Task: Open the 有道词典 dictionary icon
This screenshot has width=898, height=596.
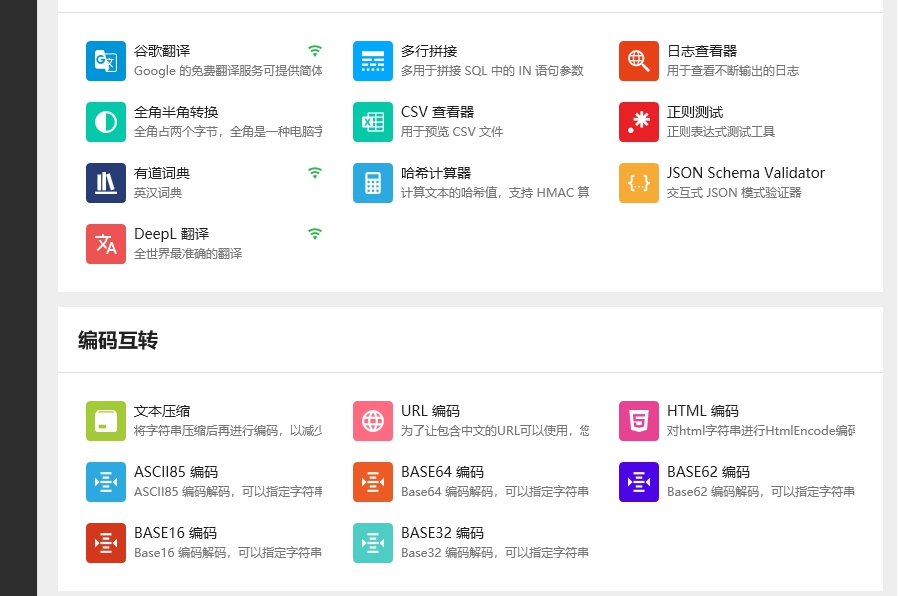Action: point(105,182)
